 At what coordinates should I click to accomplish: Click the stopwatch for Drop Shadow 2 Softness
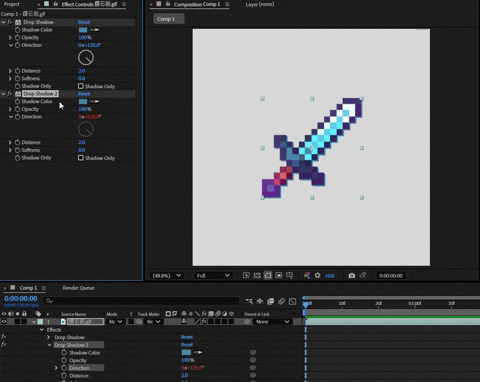pos(18,150)
